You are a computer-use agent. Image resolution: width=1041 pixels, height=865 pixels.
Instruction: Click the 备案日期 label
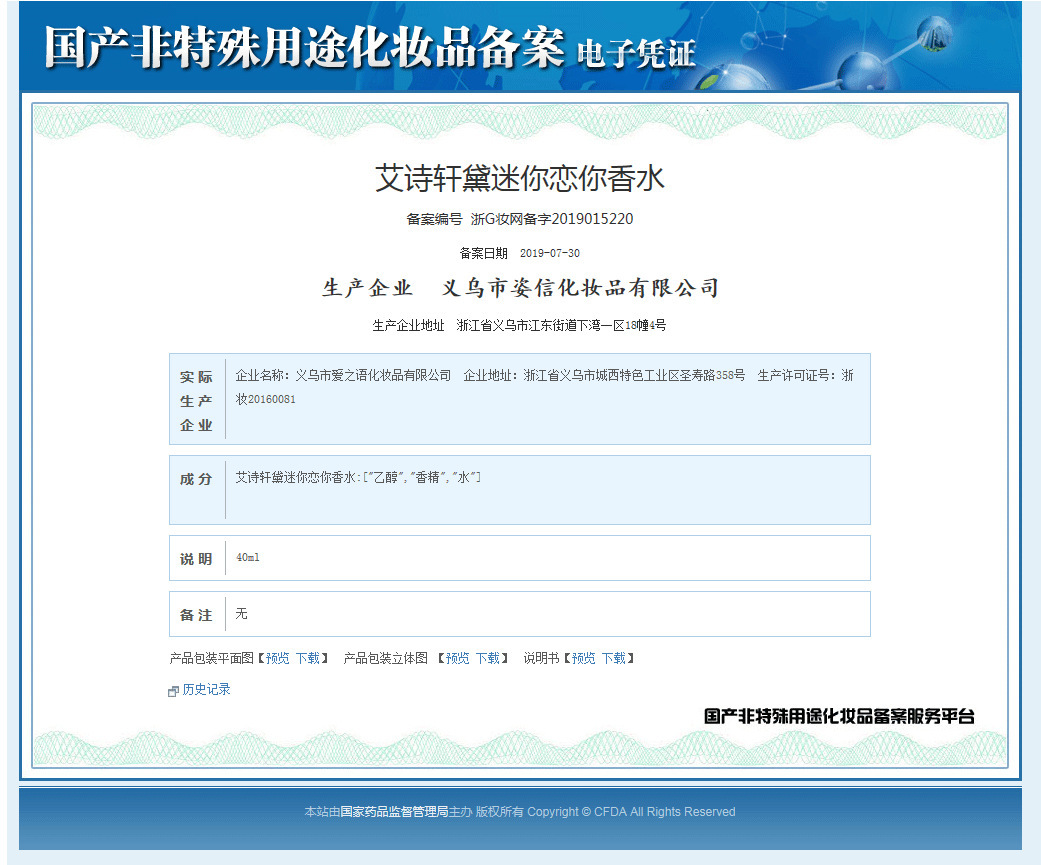[x=483, y=253]
